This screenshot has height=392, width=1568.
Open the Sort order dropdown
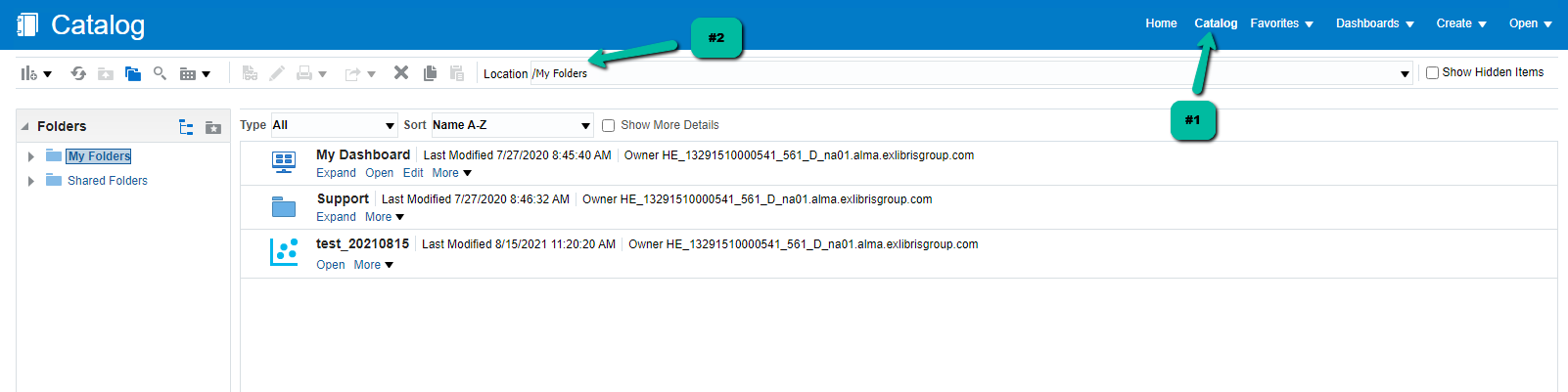coord(512,125)
